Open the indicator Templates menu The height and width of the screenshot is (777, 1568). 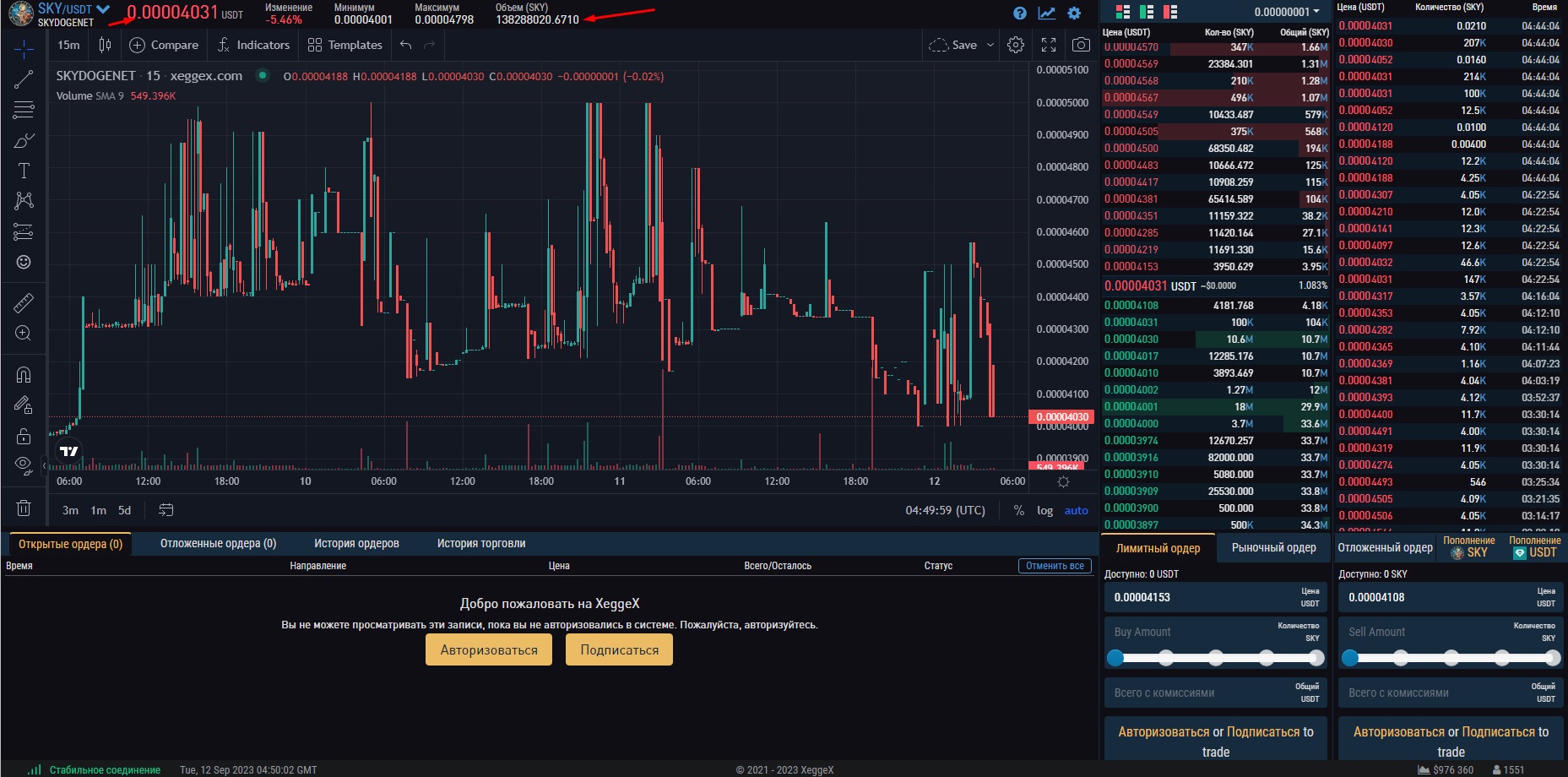tap(345, 45)
